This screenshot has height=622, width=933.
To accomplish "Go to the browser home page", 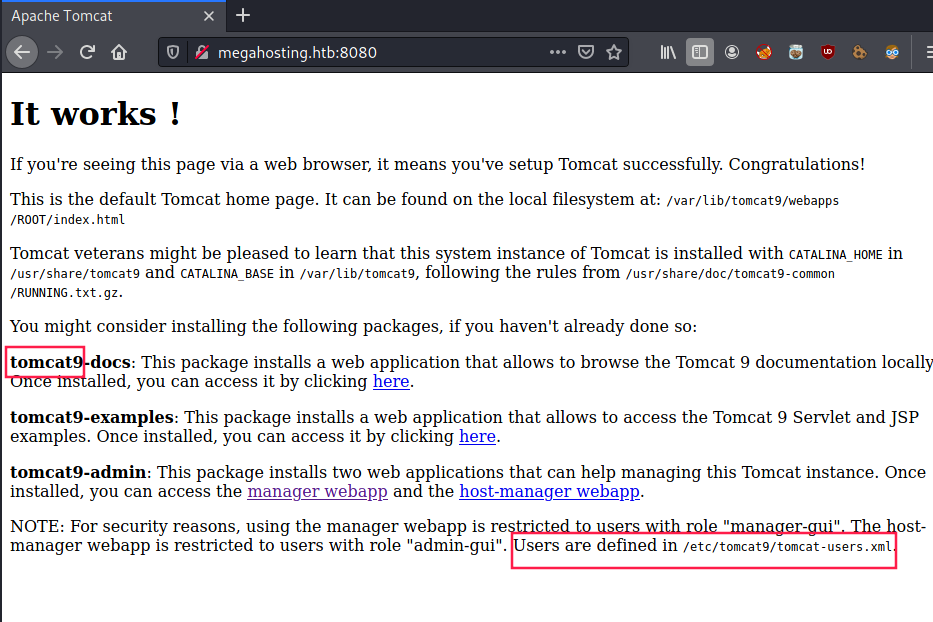I will [x=119, y=52].
